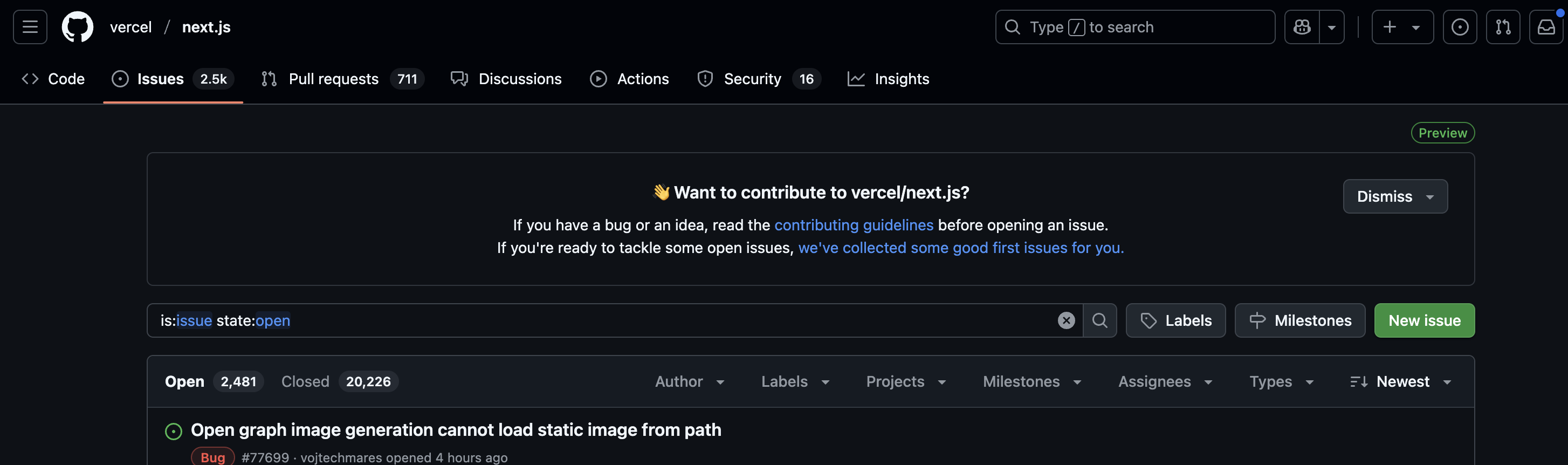Select the Issues tab
Screen dimensions: 1568x465
coord(173,79)
